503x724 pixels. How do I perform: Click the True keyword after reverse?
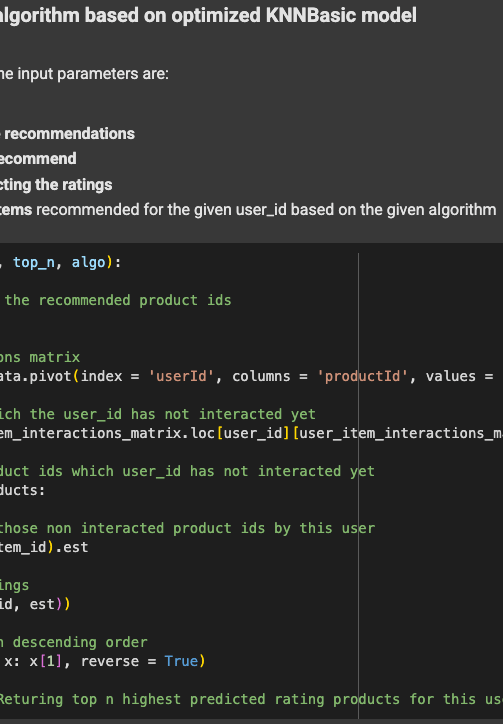click(x=181, y=661)
